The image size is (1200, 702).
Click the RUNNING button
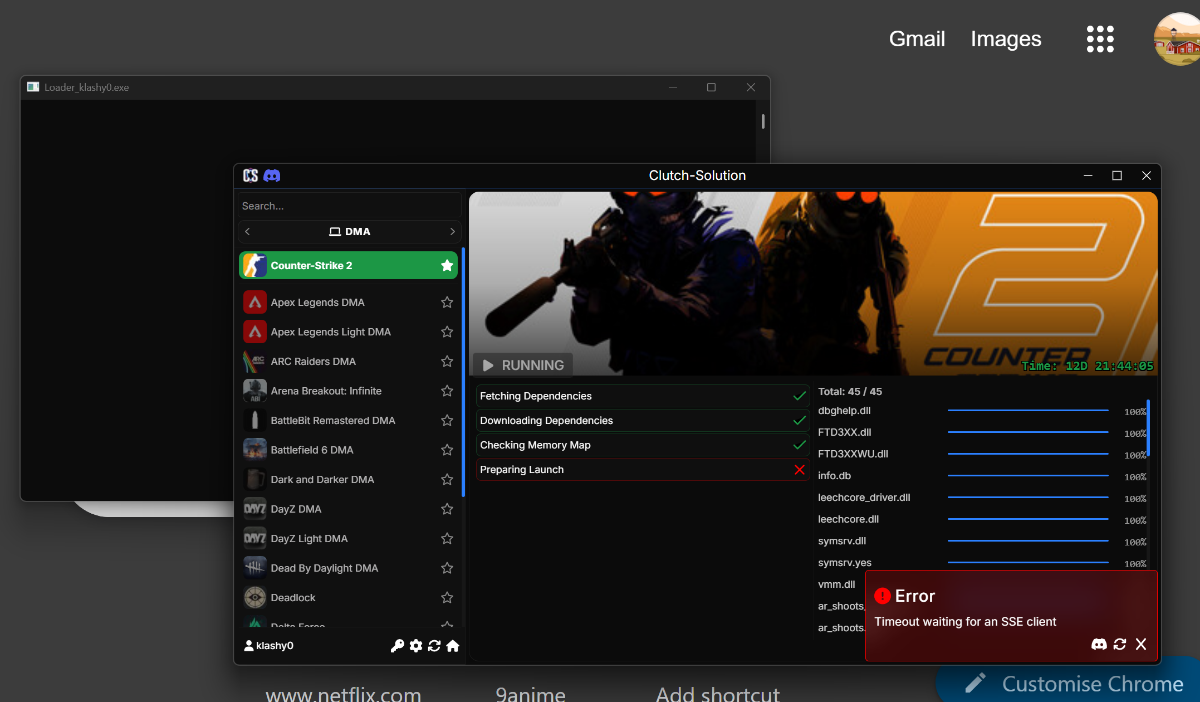tap(523, 365)
